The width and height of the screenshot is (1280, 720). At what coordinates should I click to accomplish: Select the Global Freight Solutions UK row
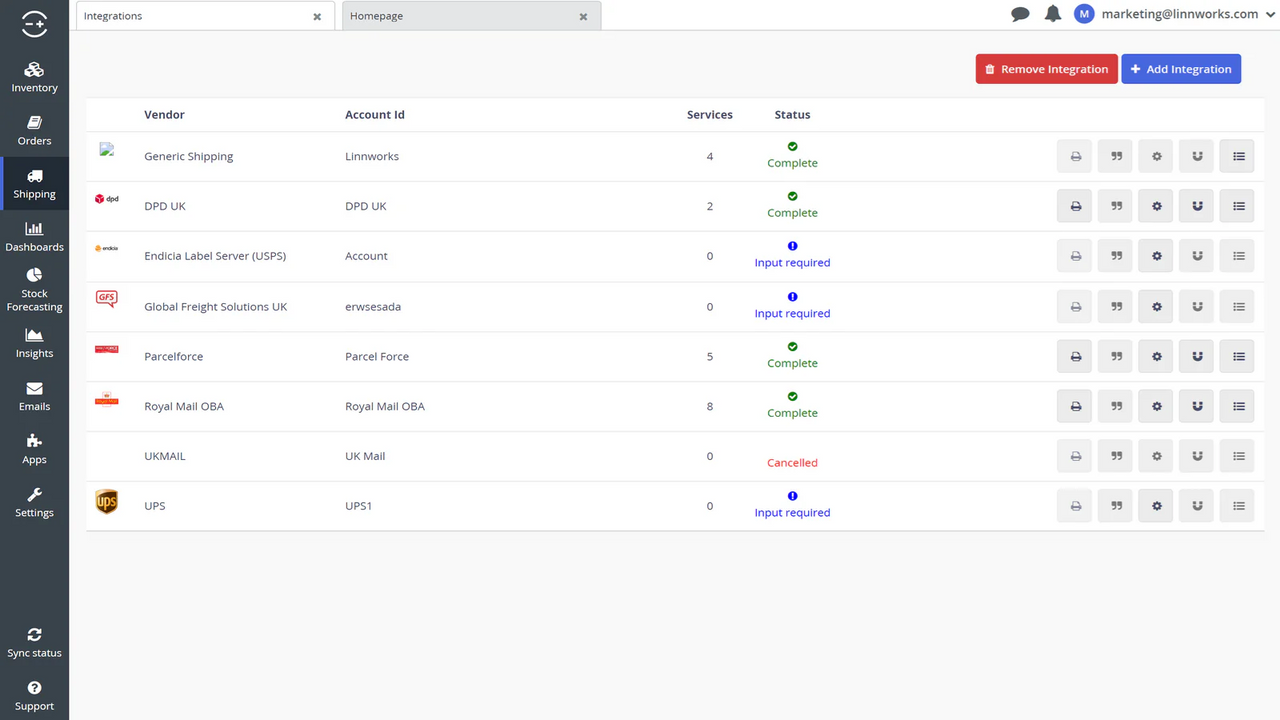(675, 306)
